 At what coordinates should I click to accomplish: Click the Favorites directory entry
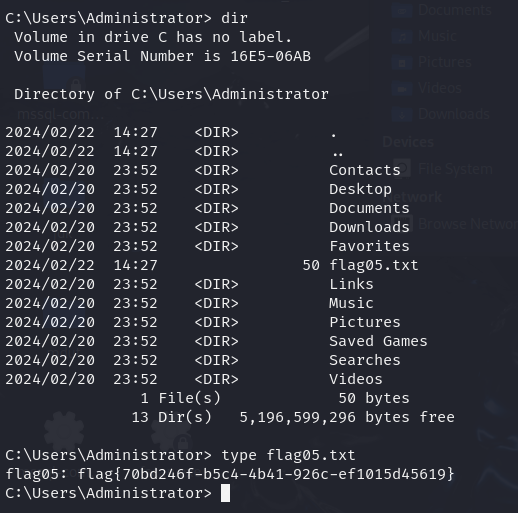point(369,246)
